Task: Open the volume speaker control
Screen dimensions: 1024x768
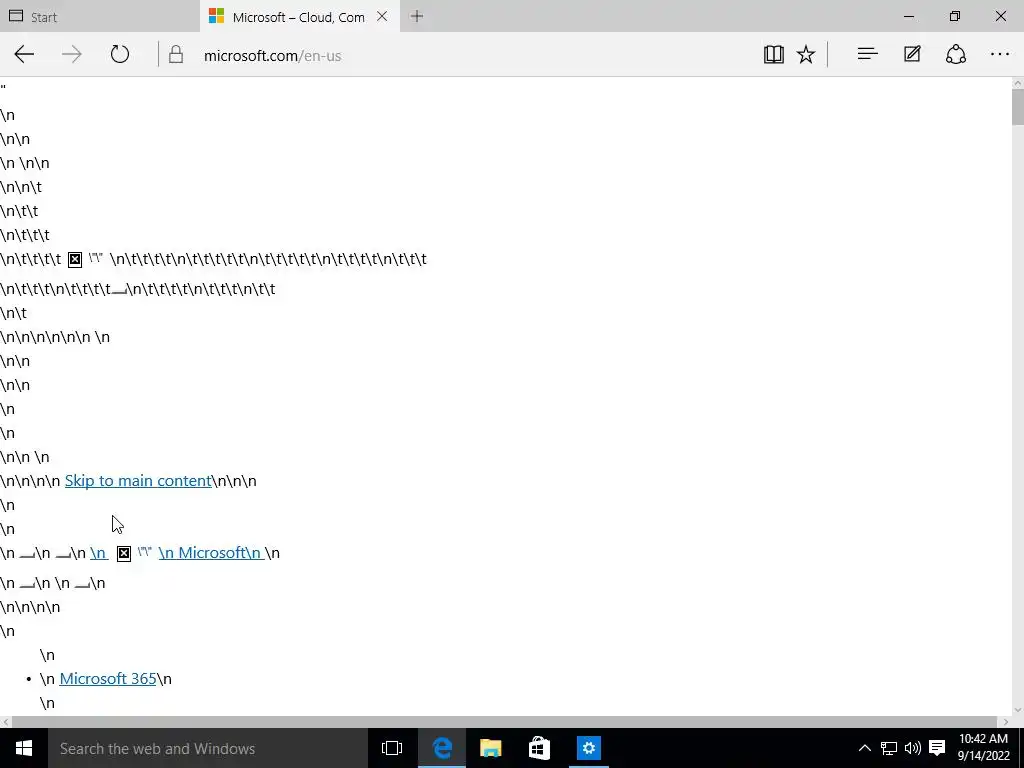Action: click(x=912, y=748)
